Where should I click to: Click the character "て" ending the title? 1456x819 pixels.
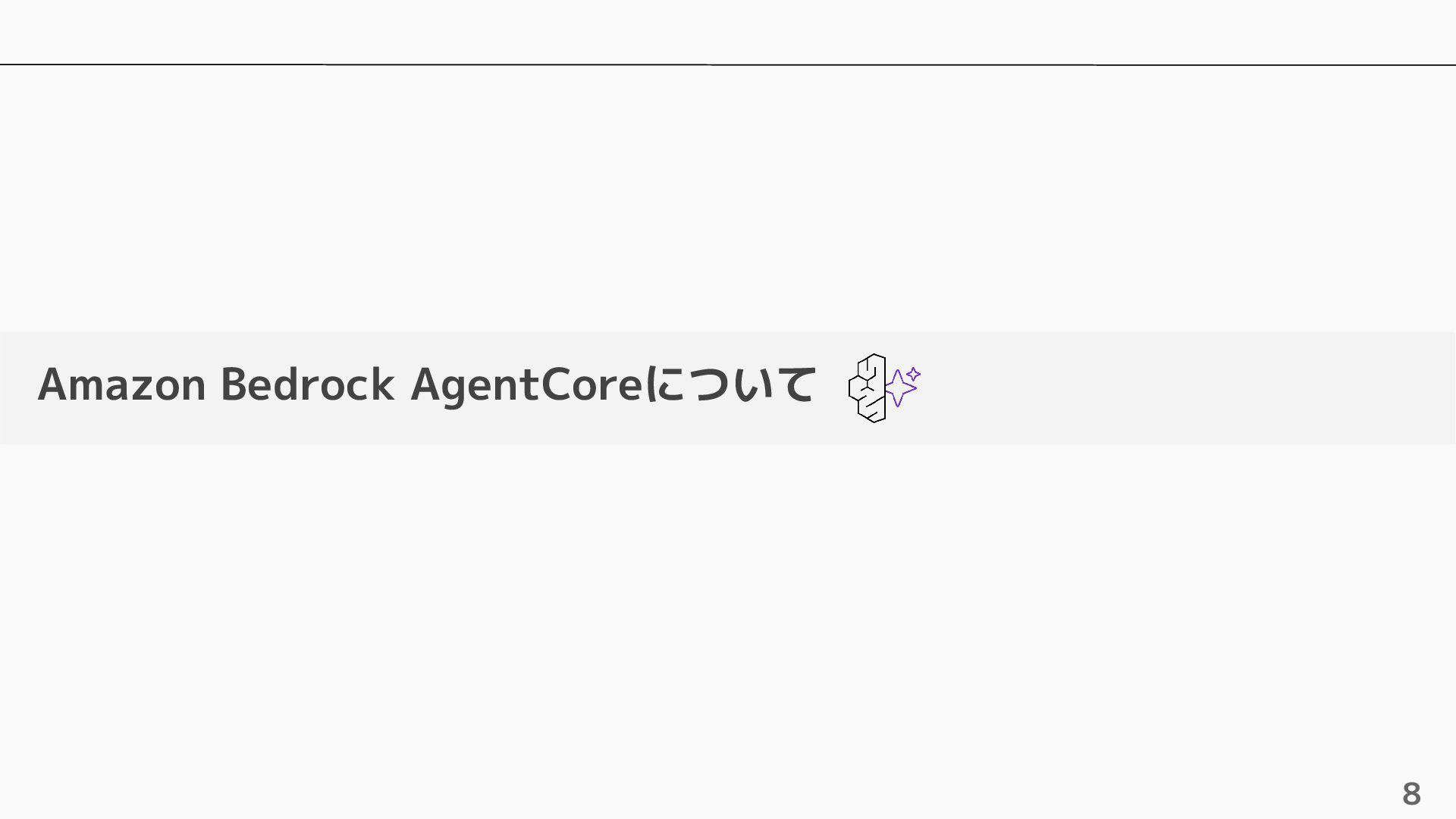point(796,384)
